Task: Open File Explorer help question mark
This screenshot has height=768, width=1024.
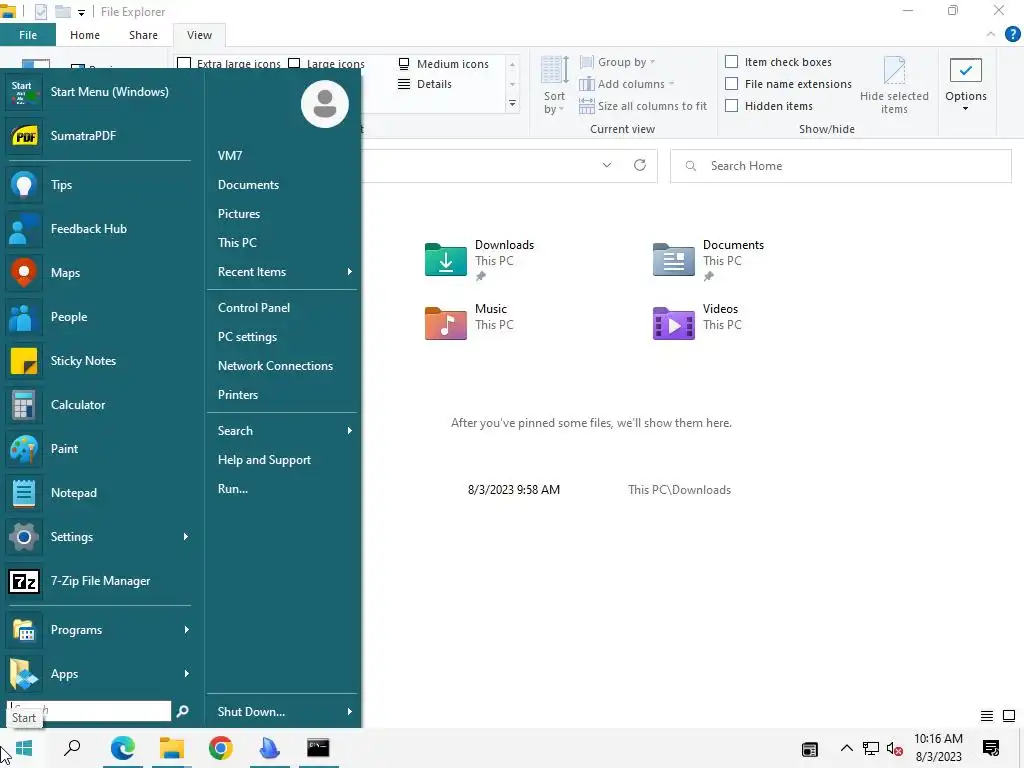Action: (x=1012, y=34)
